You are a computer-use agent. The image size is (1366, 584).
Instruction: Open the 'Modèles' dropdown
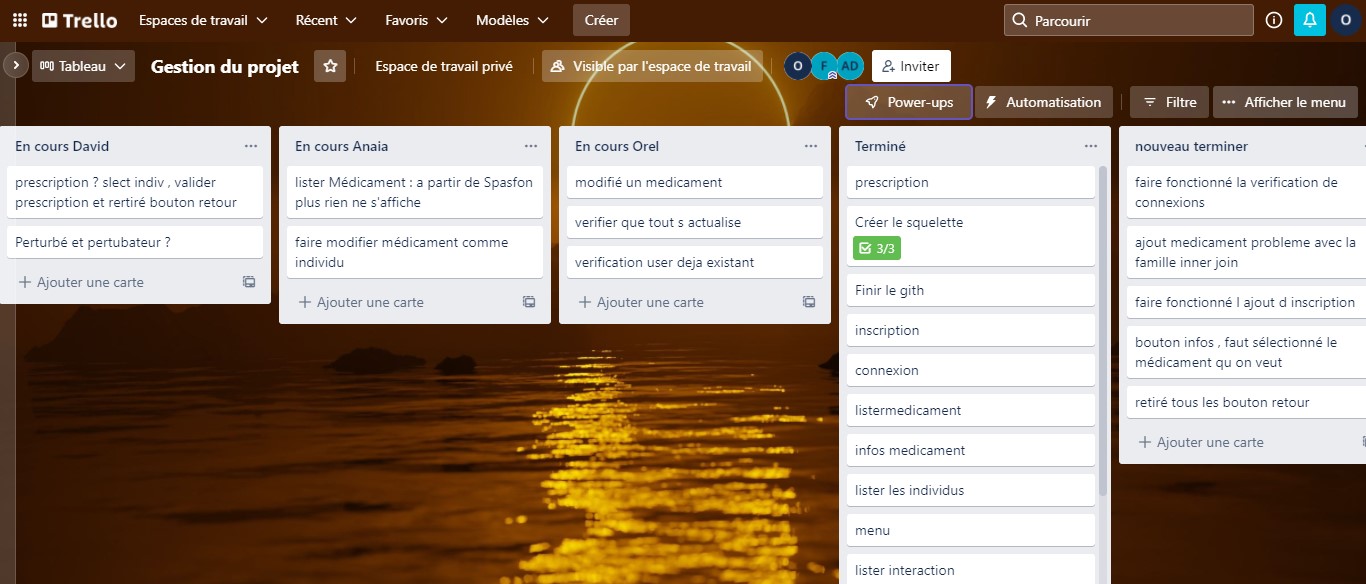(x=512, y=20)
